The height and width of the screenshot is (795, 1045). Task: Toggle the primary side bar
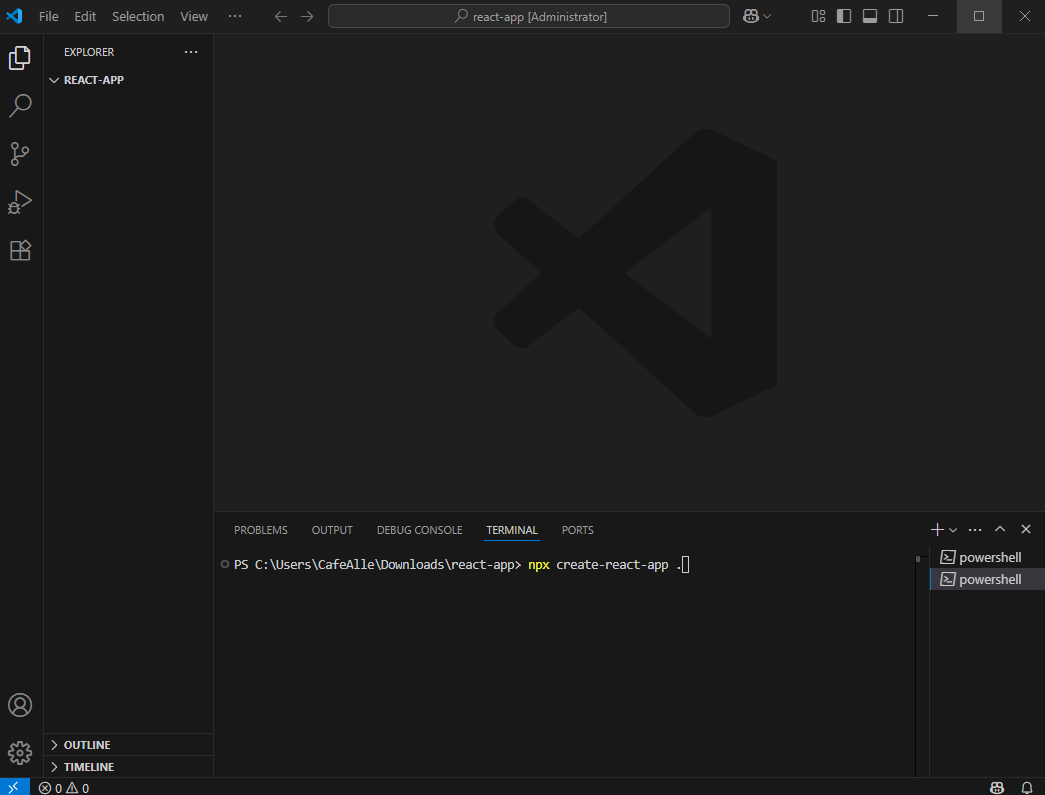(x=844, y=17)
